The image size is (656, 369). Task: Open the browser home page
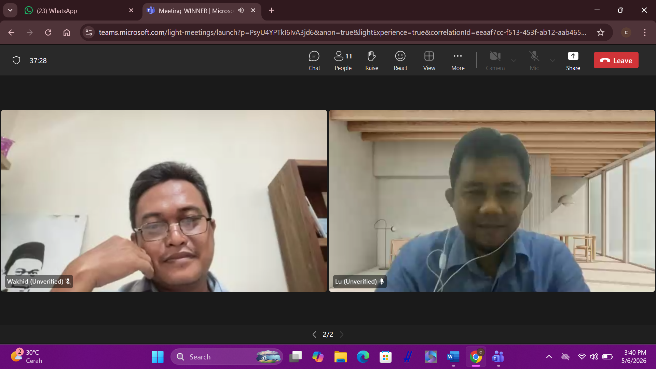point(67,32)
